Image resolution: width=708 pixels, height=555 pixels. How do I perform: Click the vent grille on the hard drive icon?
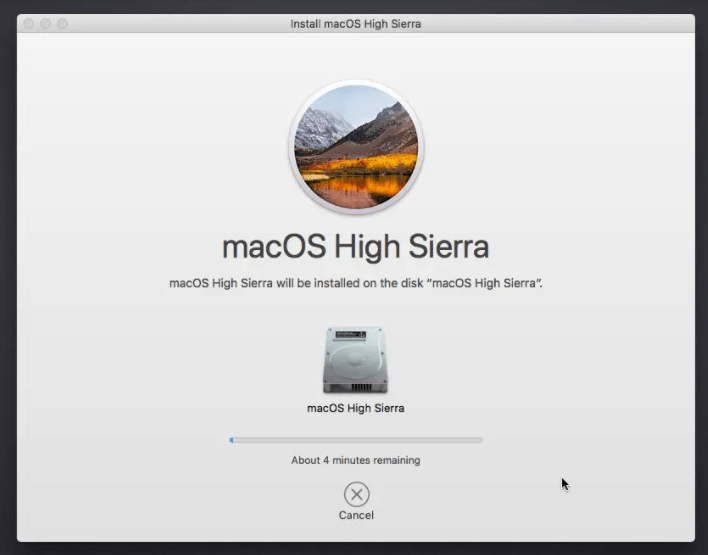(355, 385)
